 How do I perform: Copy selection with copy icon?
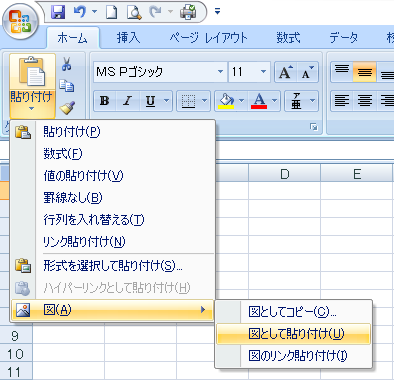[67, 86]
